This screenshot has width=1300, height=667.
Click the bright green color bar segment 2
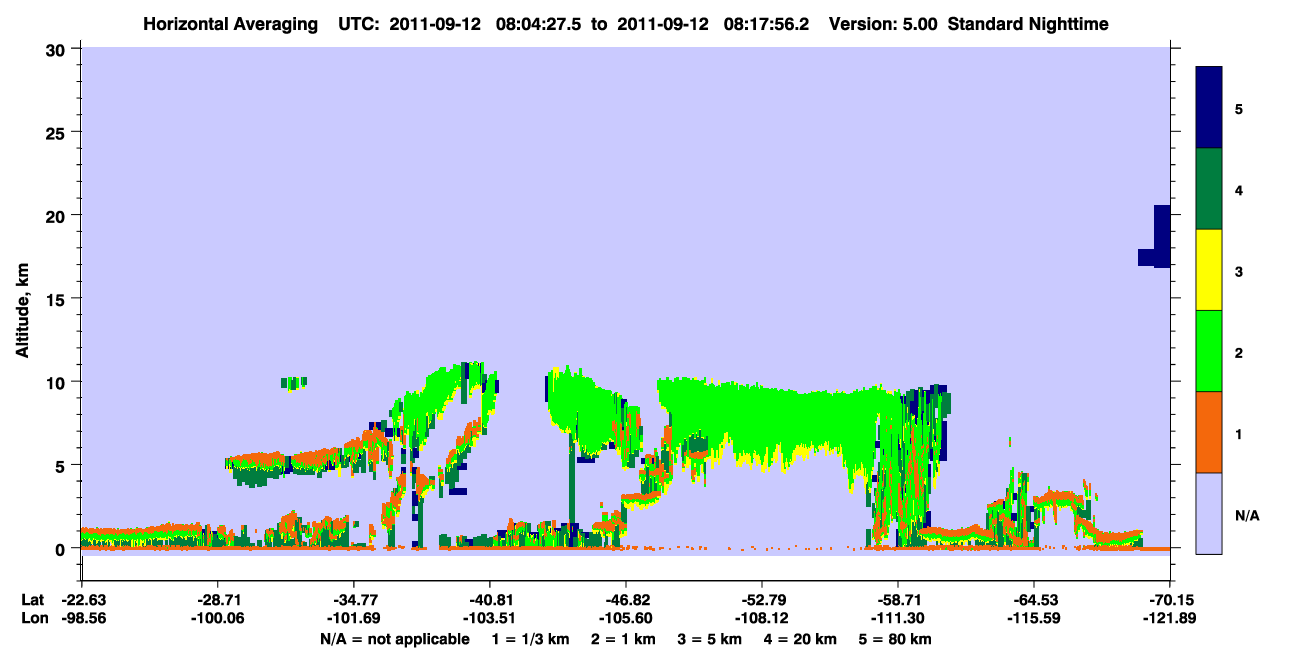(1209, 351)
